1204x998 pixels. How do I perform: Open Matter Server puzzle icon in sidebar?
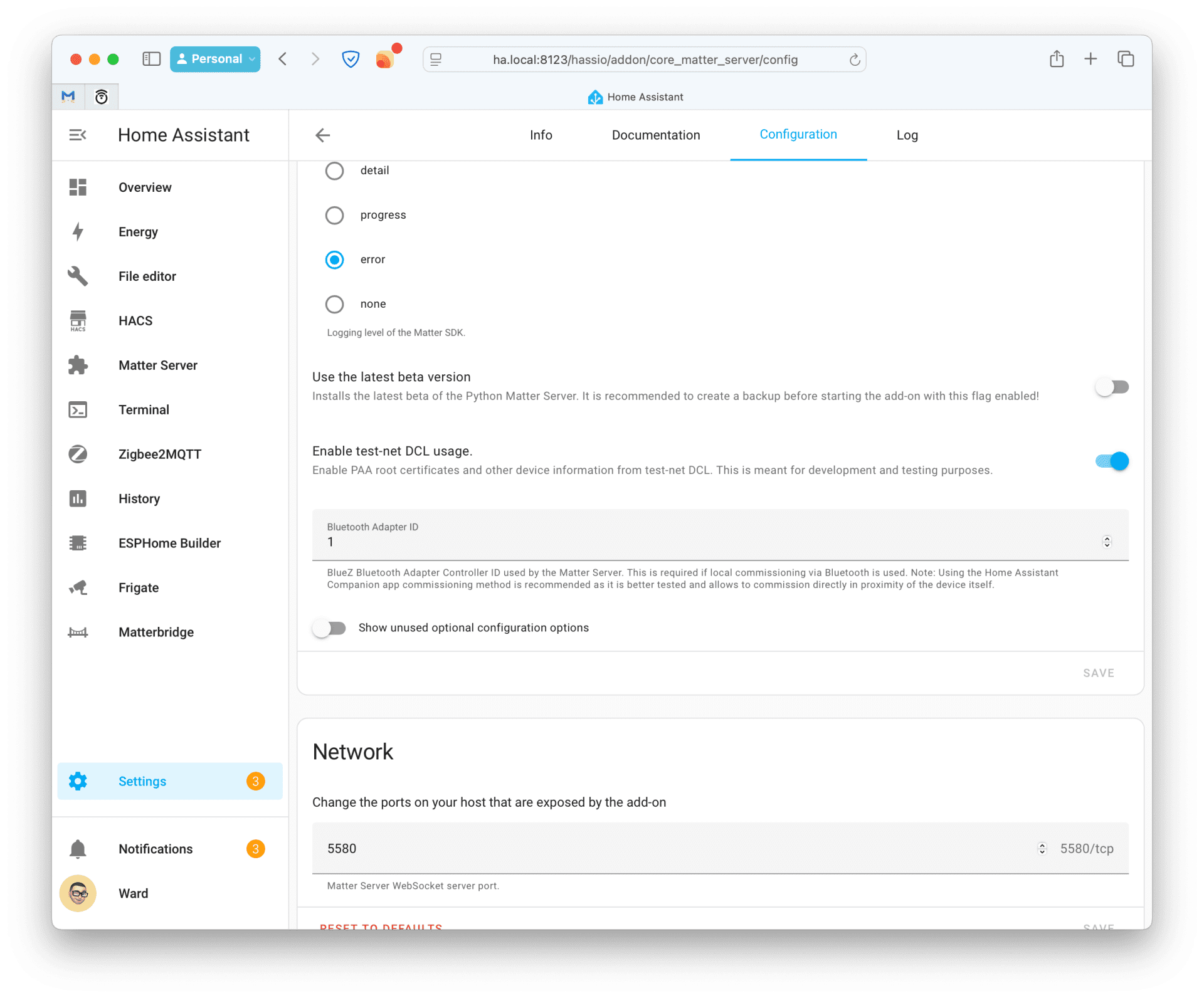point(78,365)
